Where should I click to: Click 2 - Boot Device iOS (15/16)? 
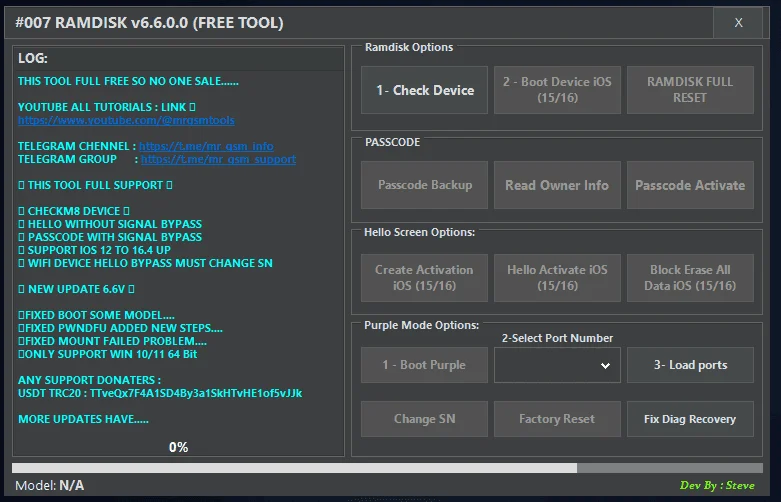[557, 90]
